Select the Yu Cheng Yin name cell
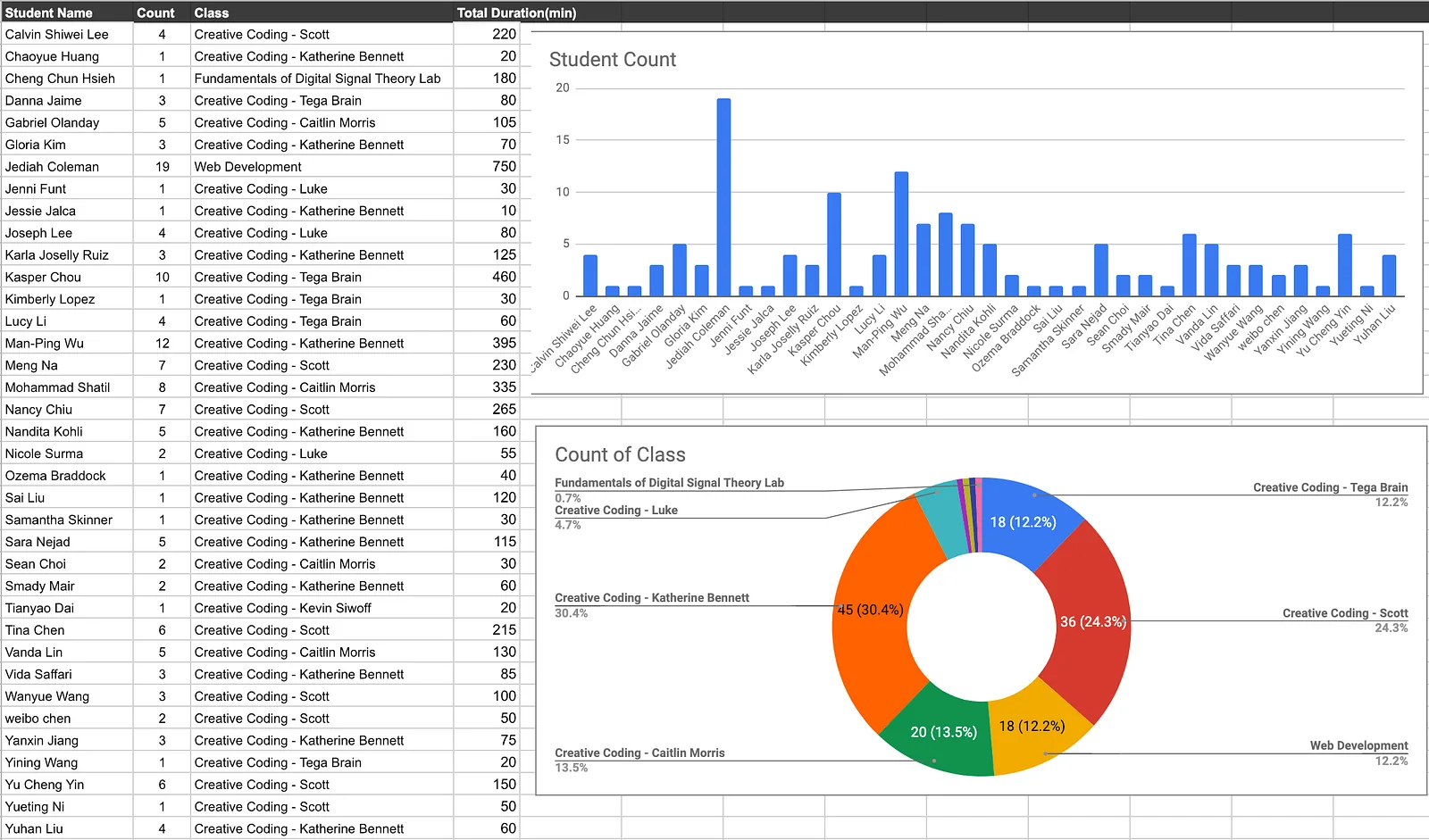This screenshot has height=840, width=1429. click(x=67, y=785)
